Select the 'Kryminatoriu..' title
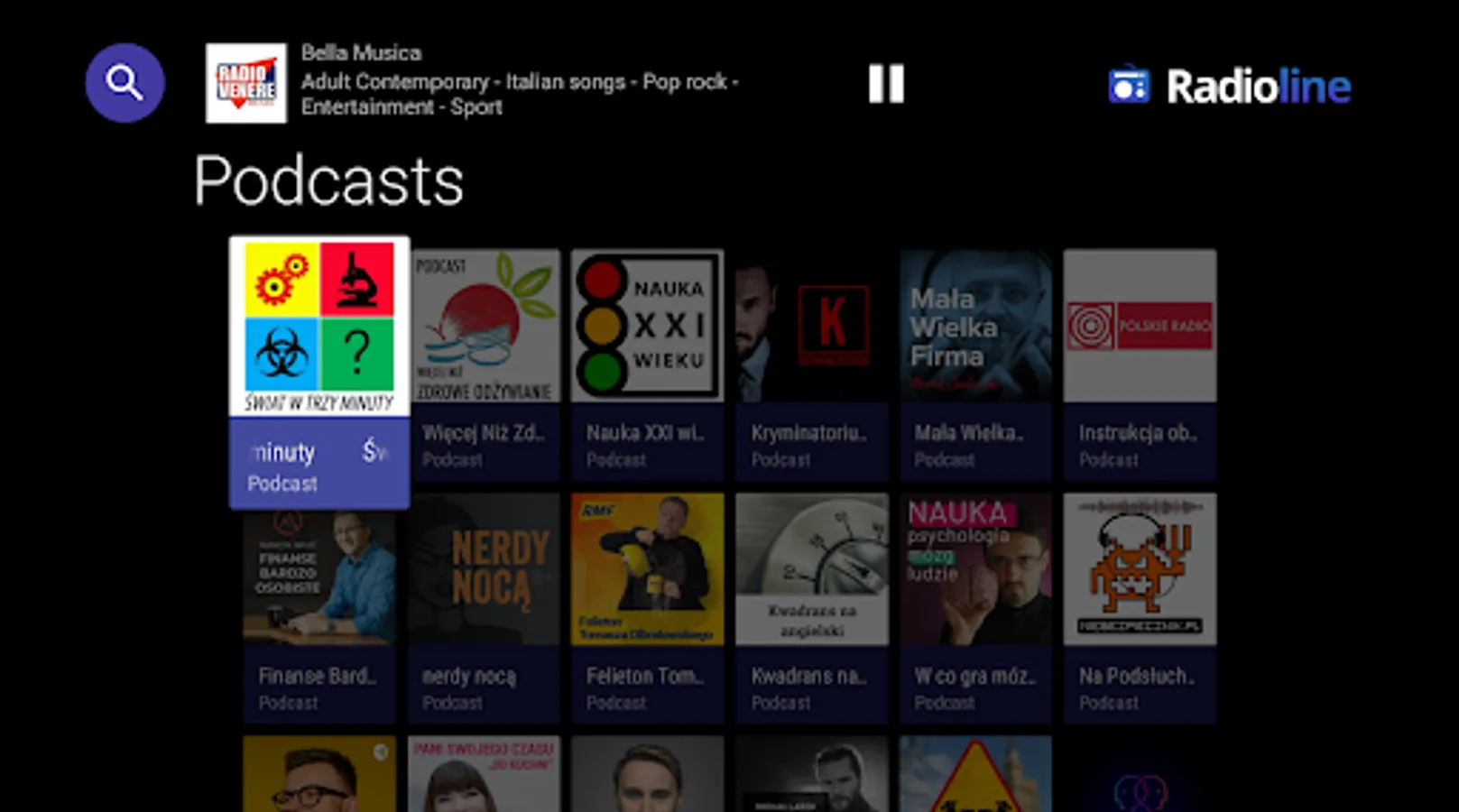Viewport: 1459px width, 812px height. click(x=809, y=433)
